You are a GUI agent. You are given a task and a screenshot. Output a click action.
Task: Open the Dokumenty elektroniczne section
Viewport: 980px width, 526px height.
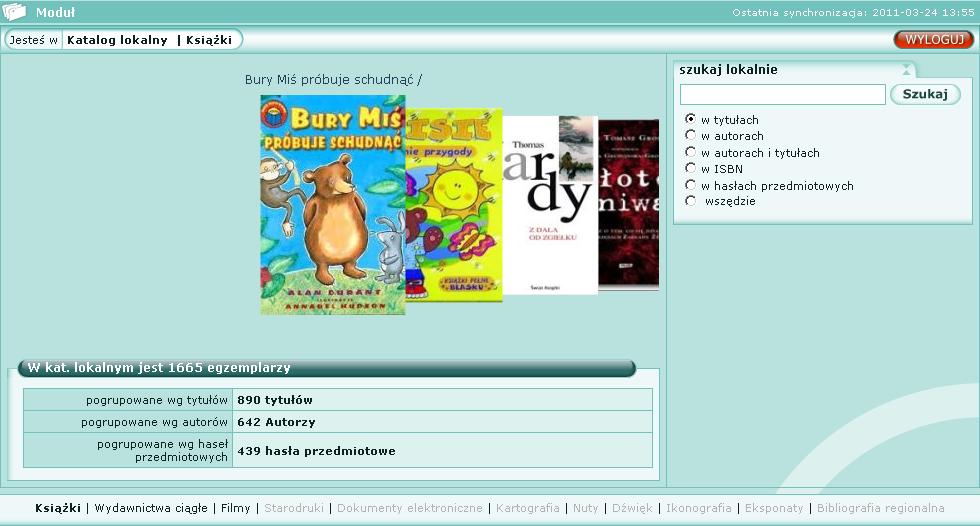[410, 508]
